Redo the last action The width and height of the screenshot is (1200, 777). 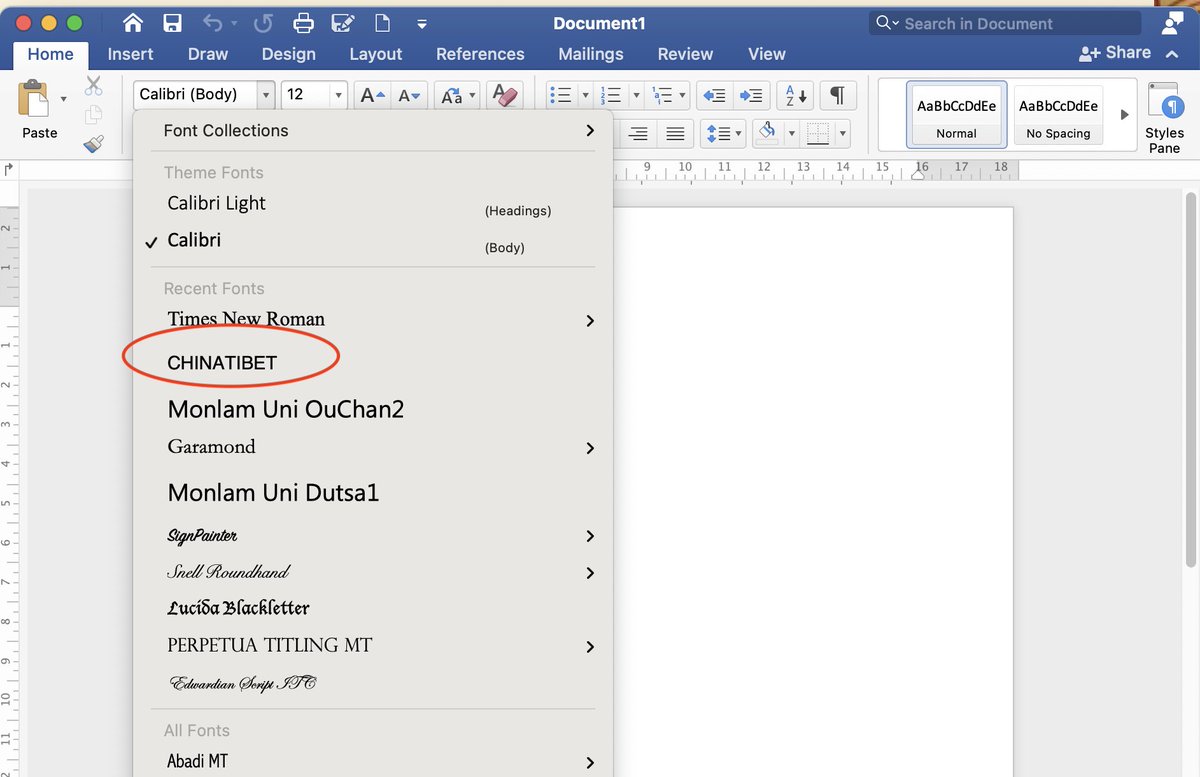click(x=263, y=23)
